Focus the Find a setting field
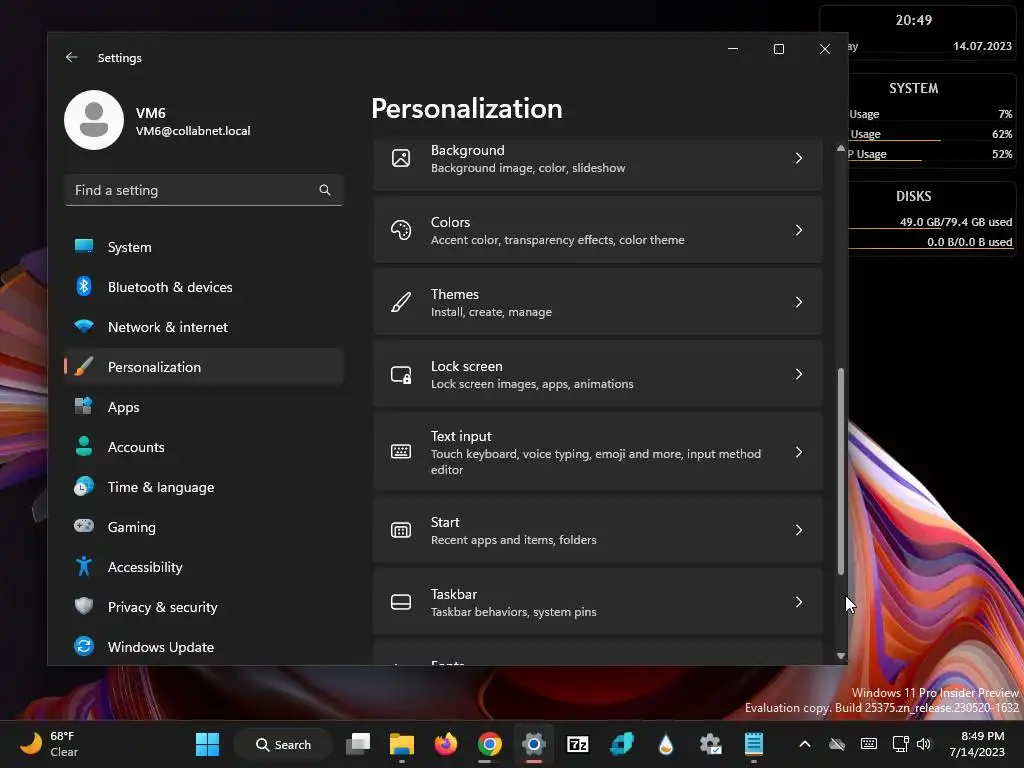 [x=204, y=190]
